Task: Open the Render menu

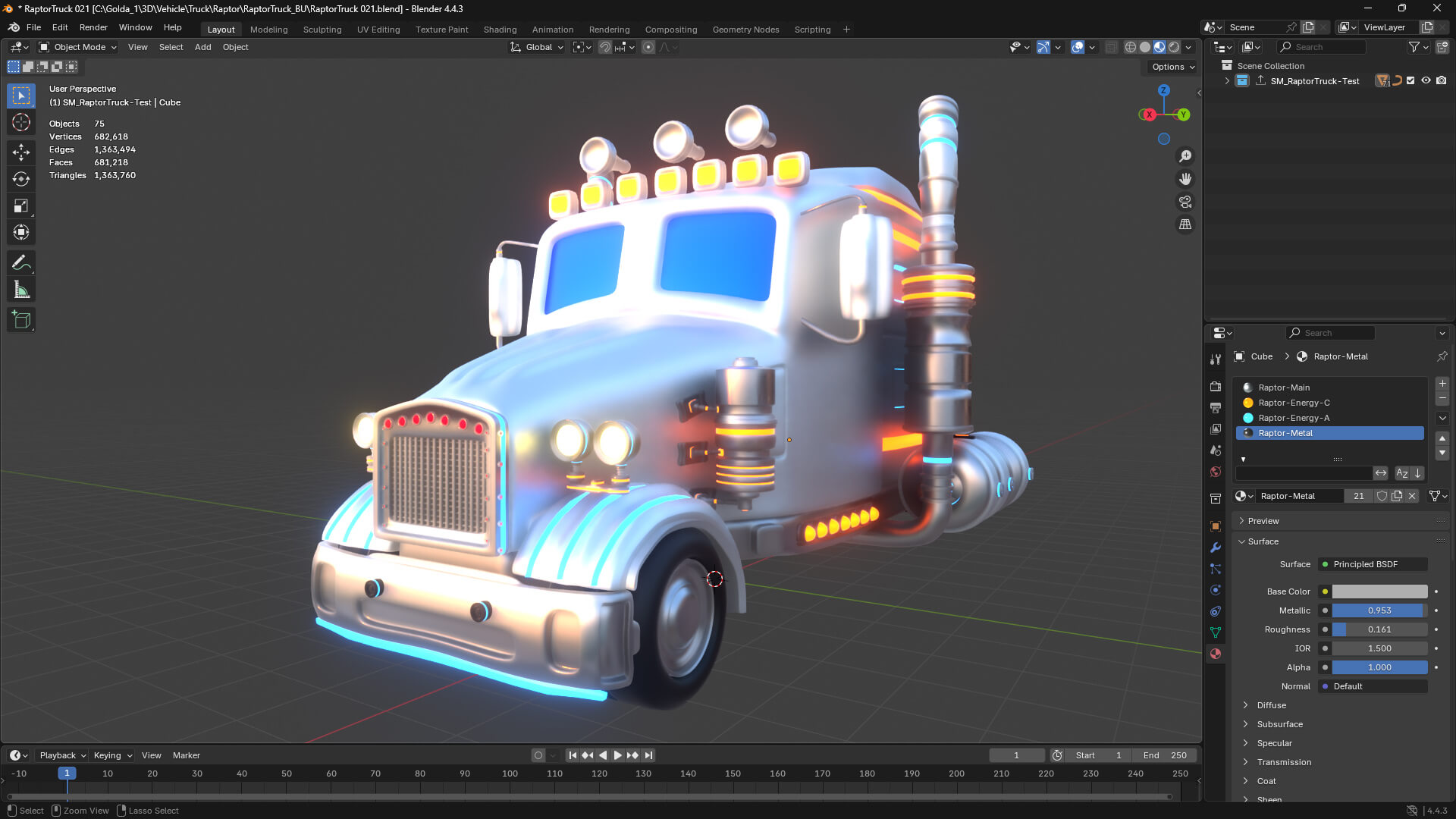Action: [x=93, y=27]
